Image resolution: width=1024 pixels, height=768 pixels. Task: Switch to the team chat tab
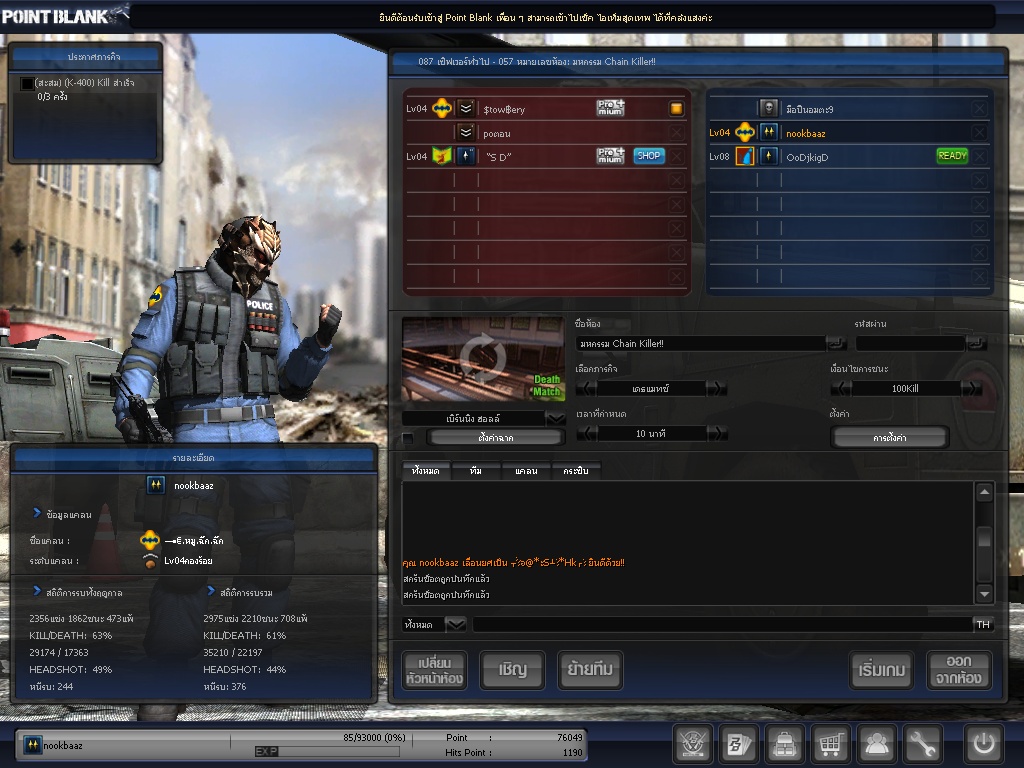coord(475,471)
